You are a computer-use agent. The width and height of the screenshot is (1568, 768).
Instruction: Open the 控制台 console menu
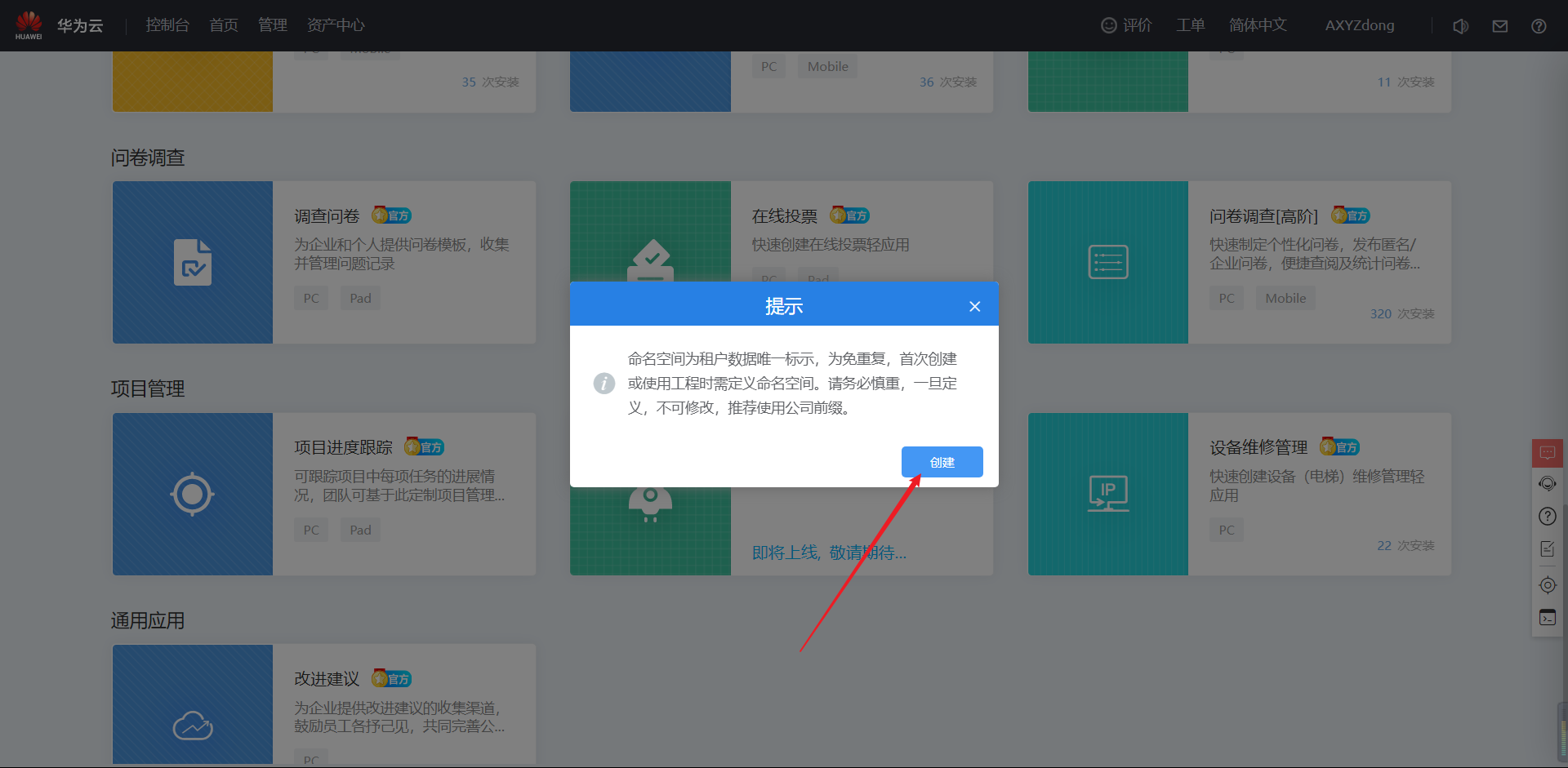pos(167,25)
